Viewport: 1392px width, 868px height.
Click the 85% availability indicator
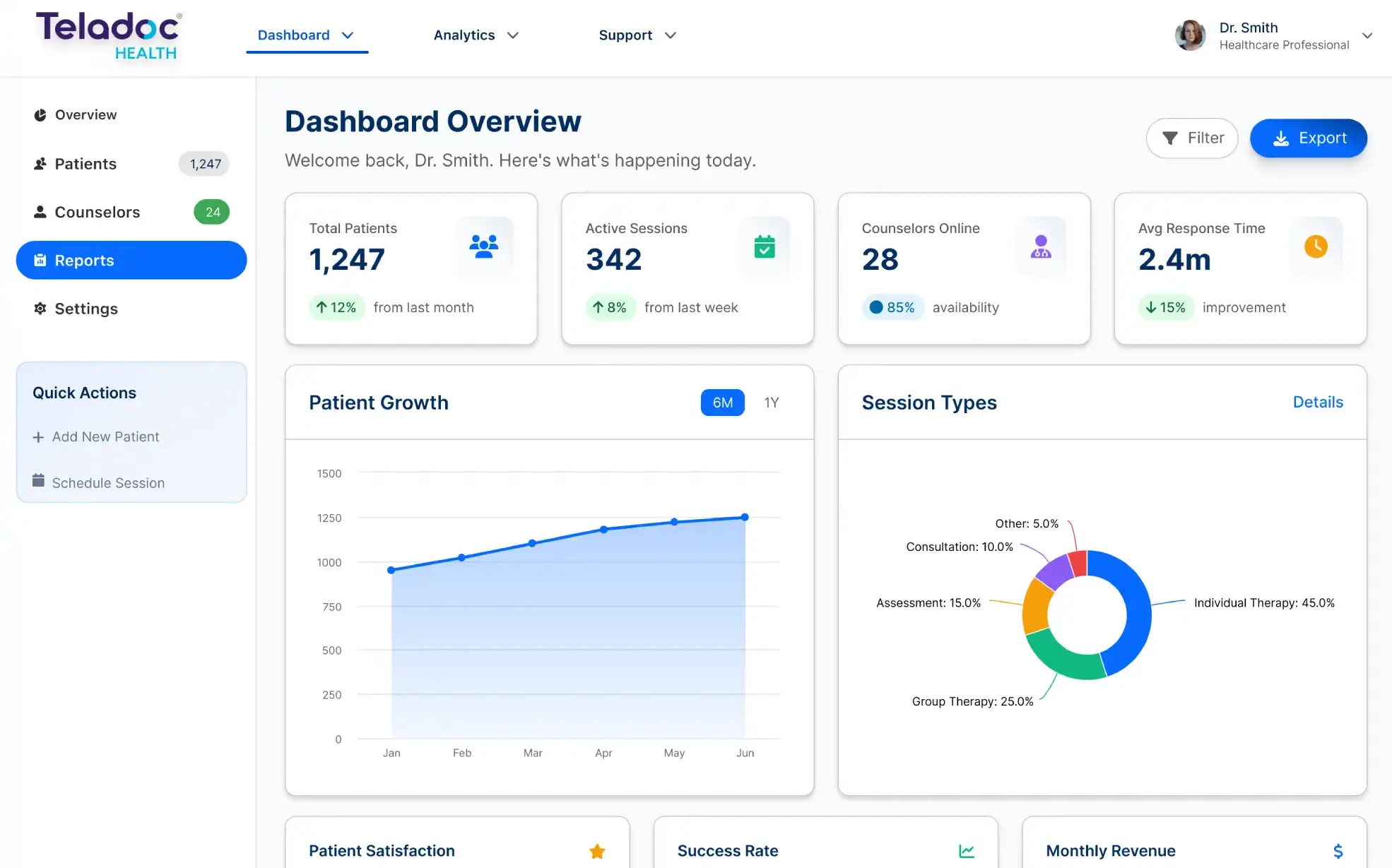[x=892, y=307]
